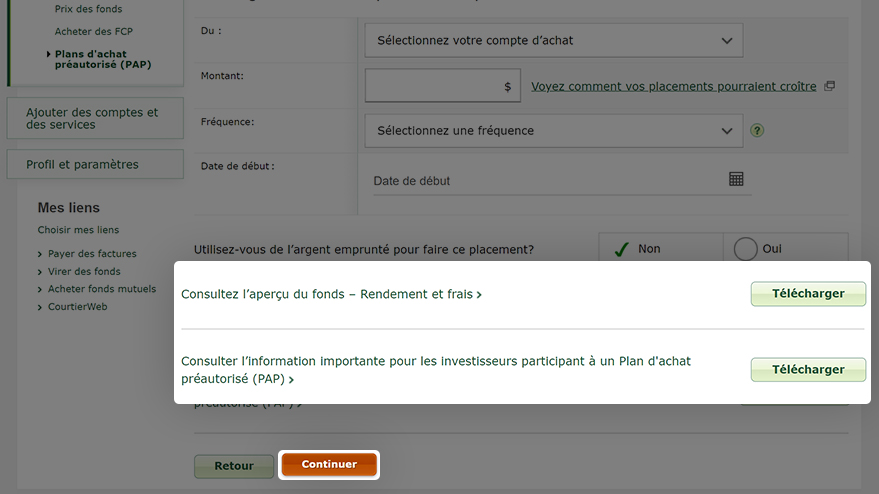Open Profil et paramètres menu section

pyautogui.click(x=95, y=164)
